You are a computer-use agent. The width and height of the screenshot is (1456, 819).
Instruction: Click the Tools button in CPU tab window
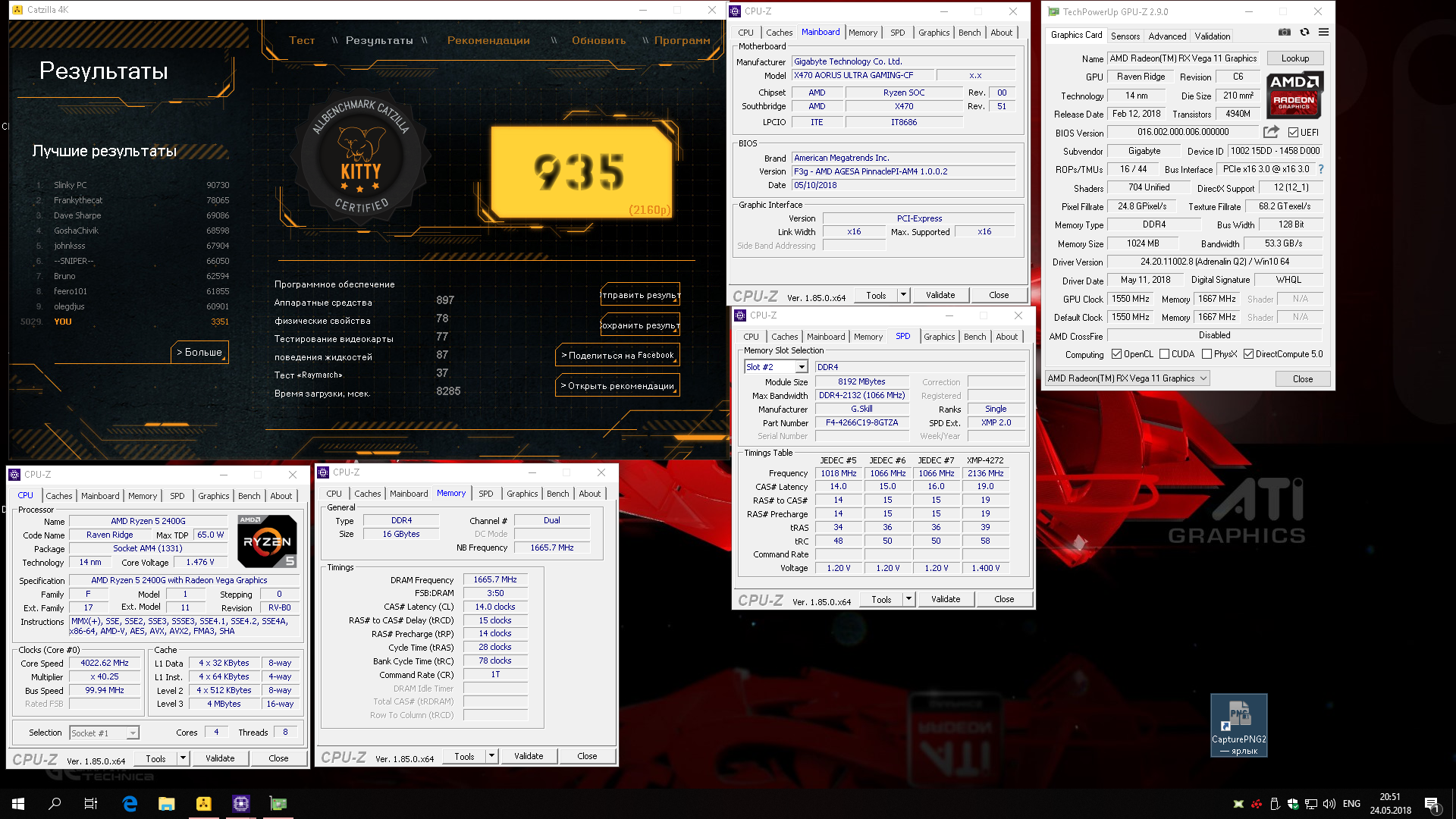tap(155, 758)
